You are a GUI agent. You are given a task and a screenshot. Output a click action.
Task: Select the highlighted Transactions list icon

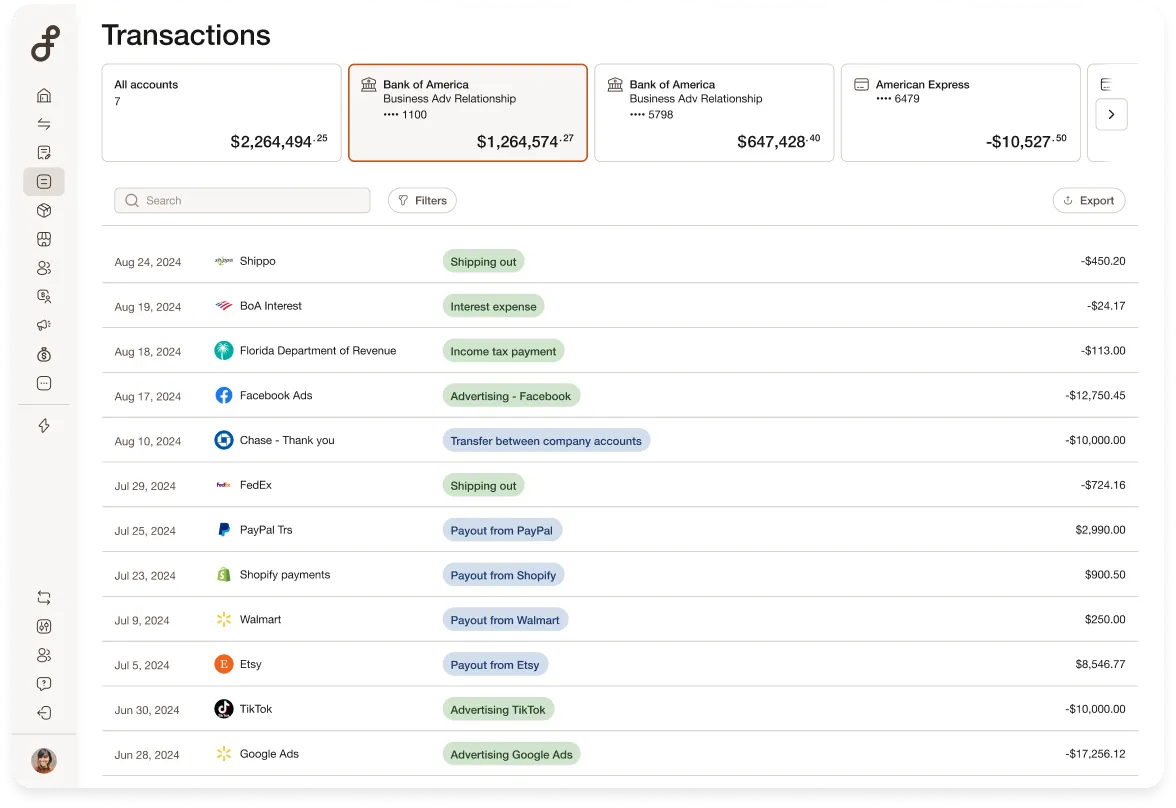[44, 182]
